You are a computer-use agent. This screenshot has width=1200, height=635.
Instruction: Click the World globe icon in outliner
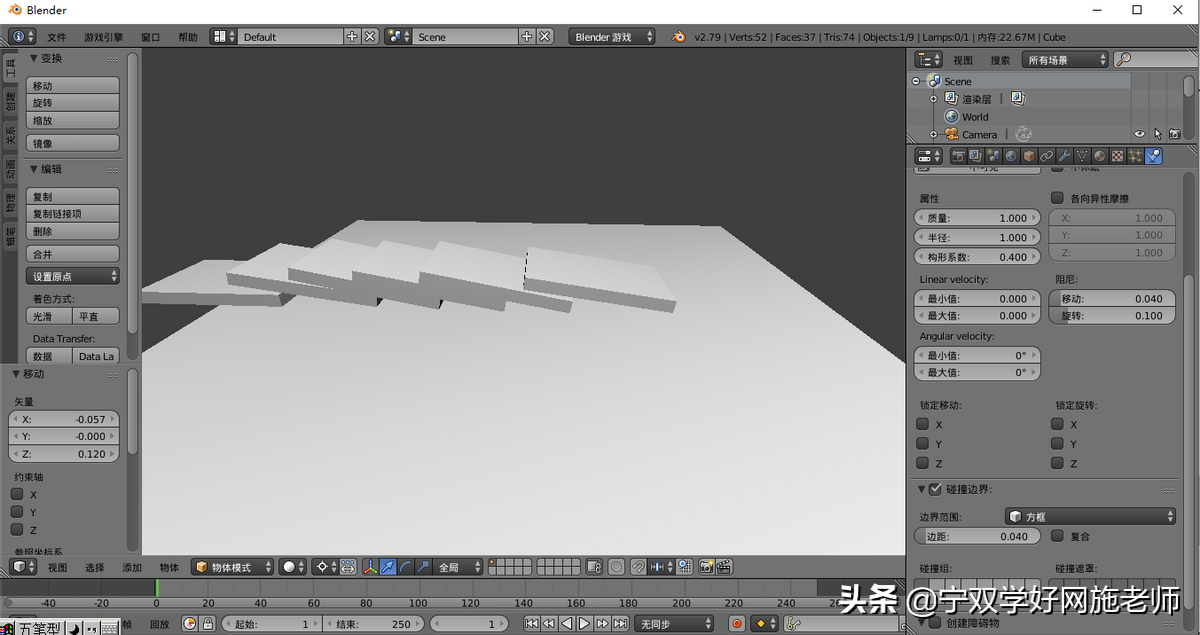point(951,116)
